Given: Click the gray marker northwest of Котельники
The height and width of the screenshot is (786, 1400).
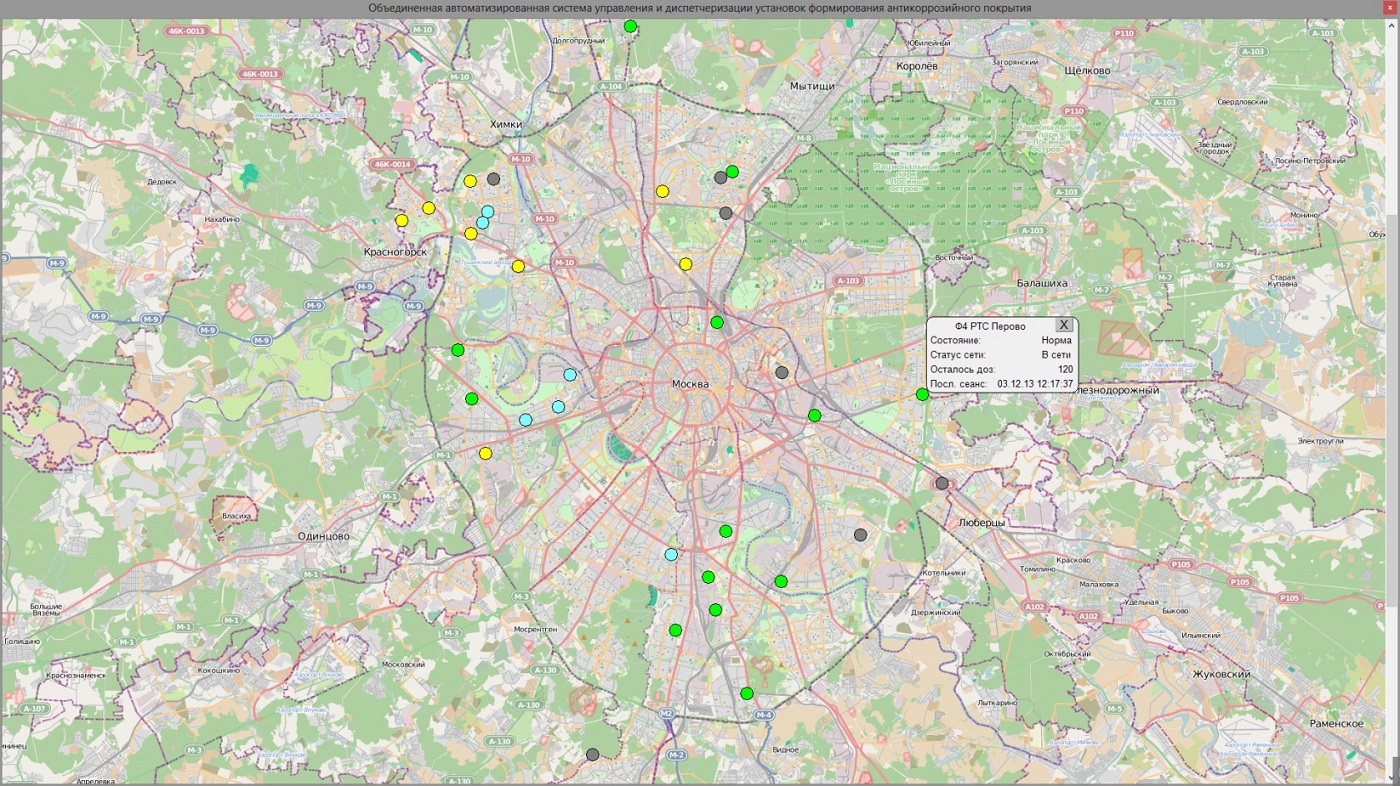Looking at the screenshot, I should pyautogui.click(x=860, y=535).
